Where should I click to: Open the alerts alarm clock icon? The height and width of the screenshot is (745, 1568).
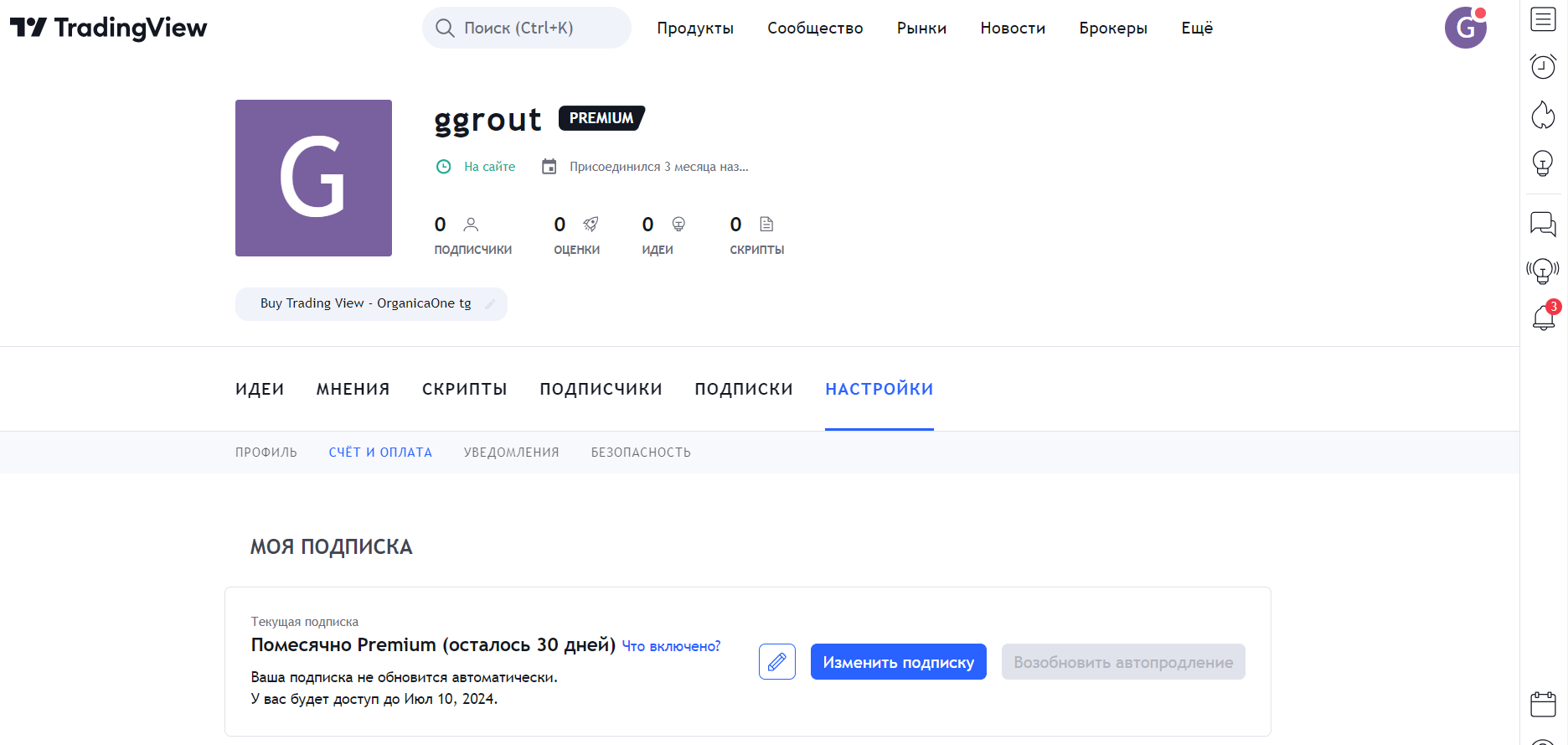1543,66
